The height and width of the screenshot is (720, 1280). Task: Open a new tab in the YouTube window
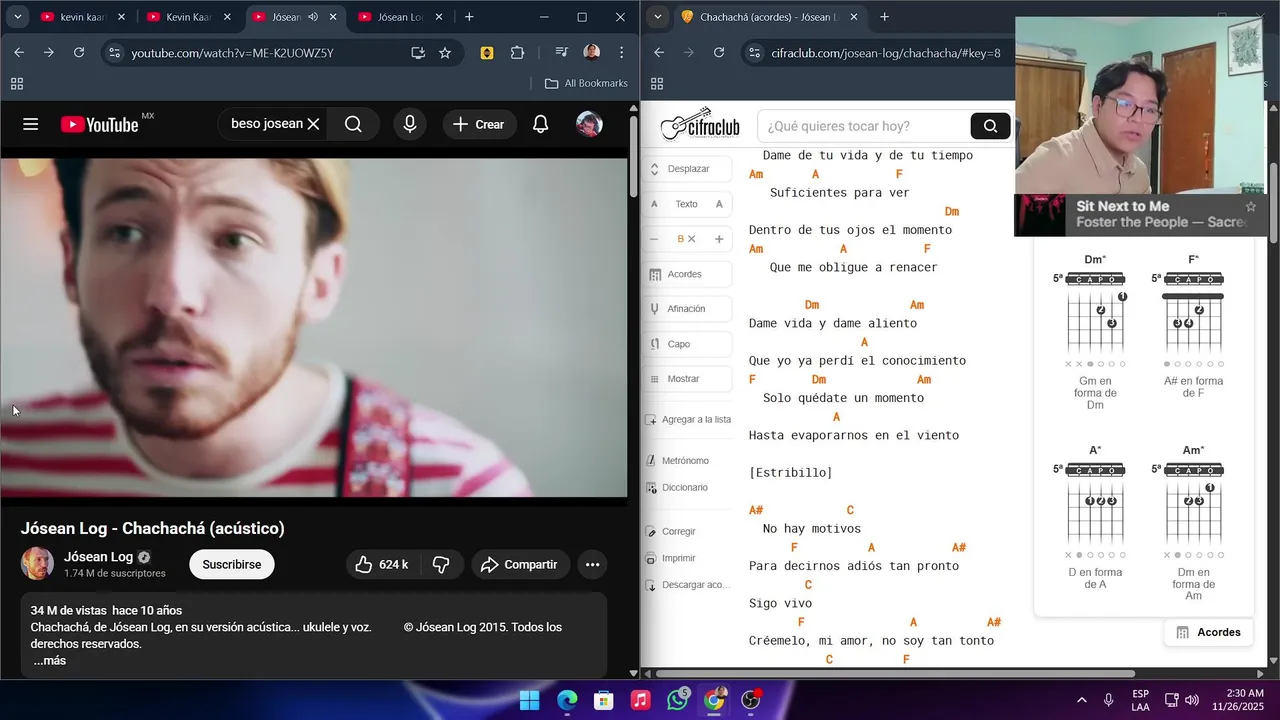[x=469, y=17]
